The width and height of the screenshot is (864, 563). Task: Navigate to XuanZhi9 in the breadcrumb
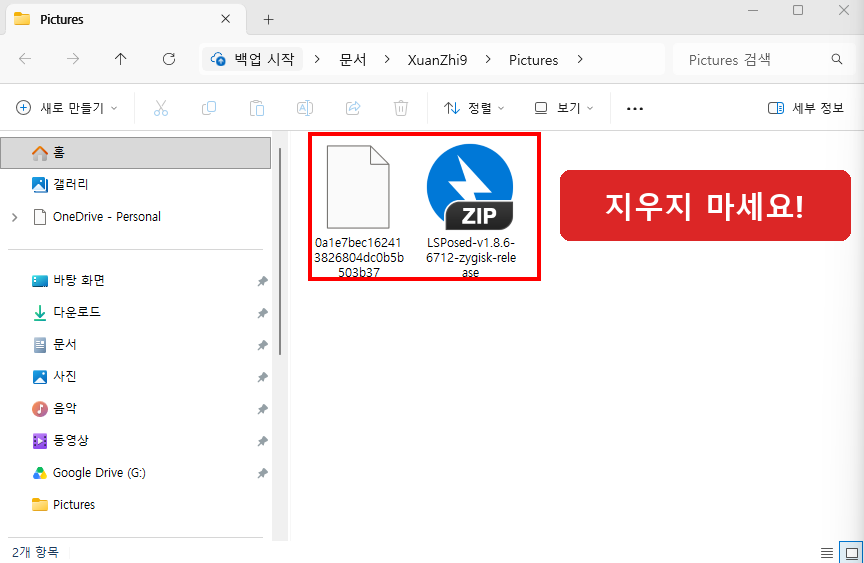tap(438, 59)
